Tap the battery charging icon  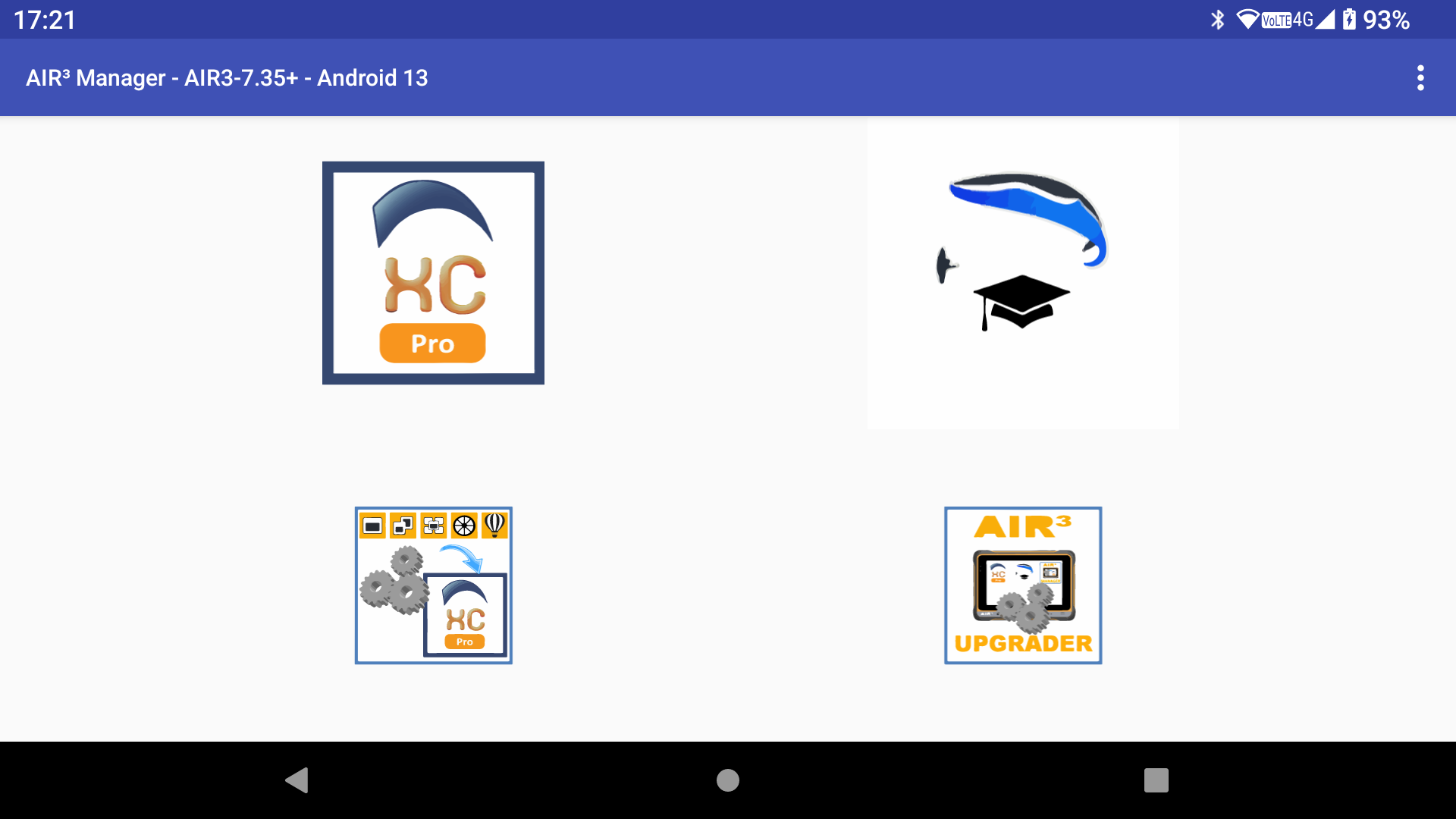click(x=1349, y=19)
